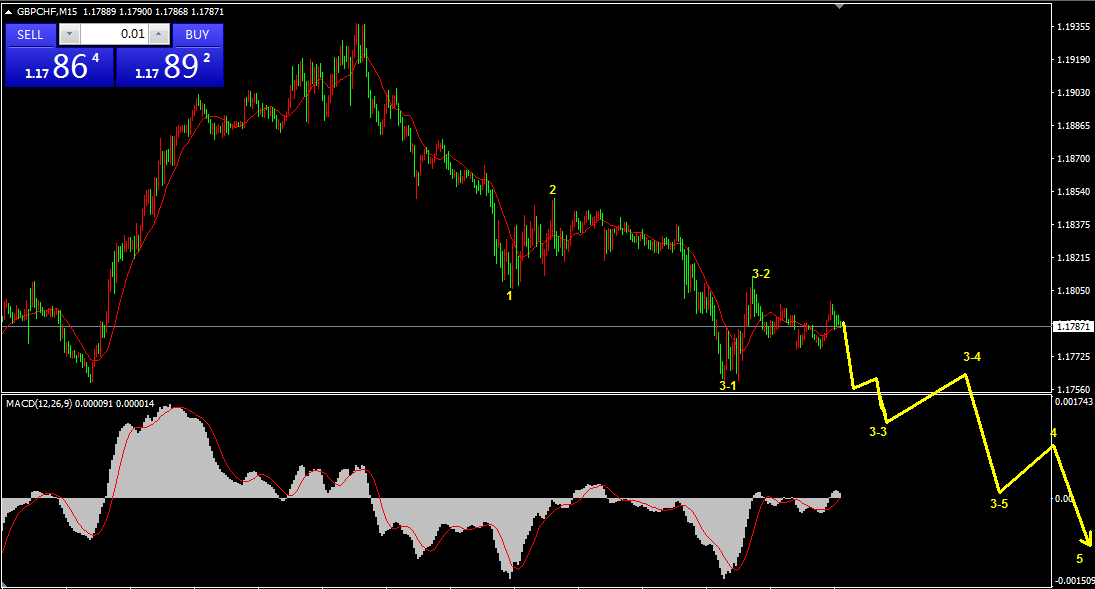Click the 1.17725 price axis label
1095x589 pixels.
[x=1073, y=357]
